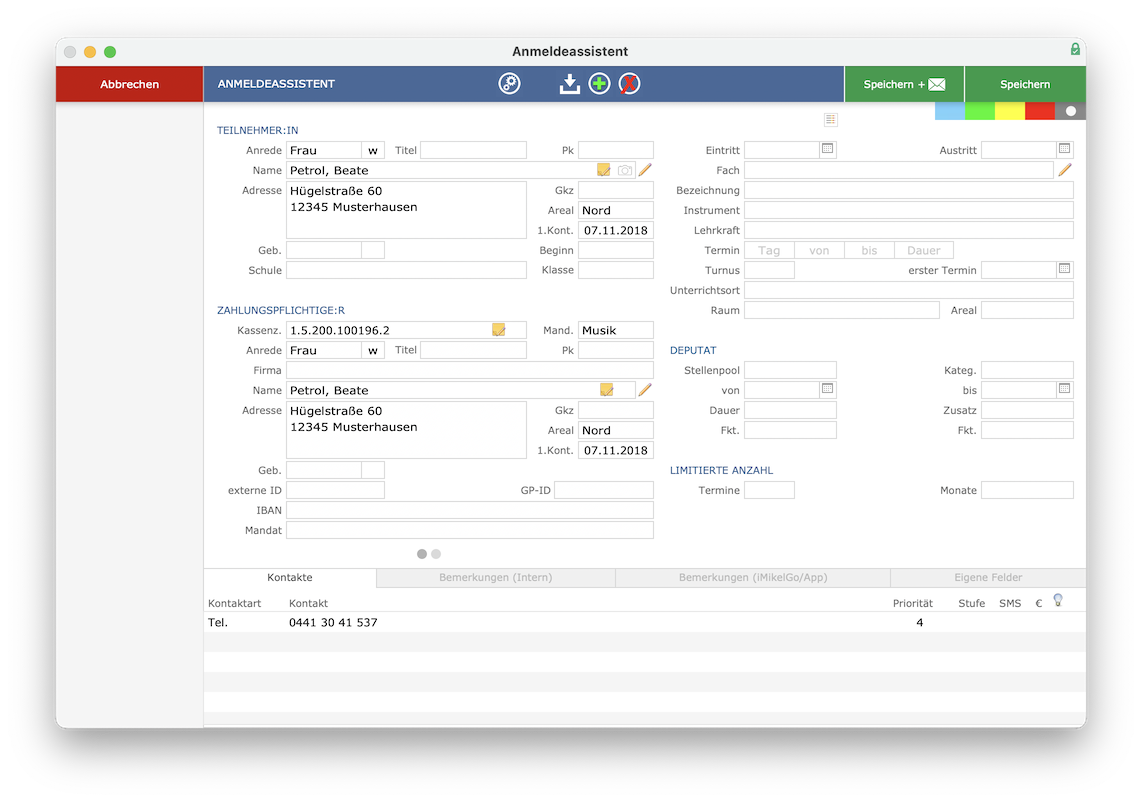Edit payer name with pencil icon
1142x802 pixels.
click(645, 390)
